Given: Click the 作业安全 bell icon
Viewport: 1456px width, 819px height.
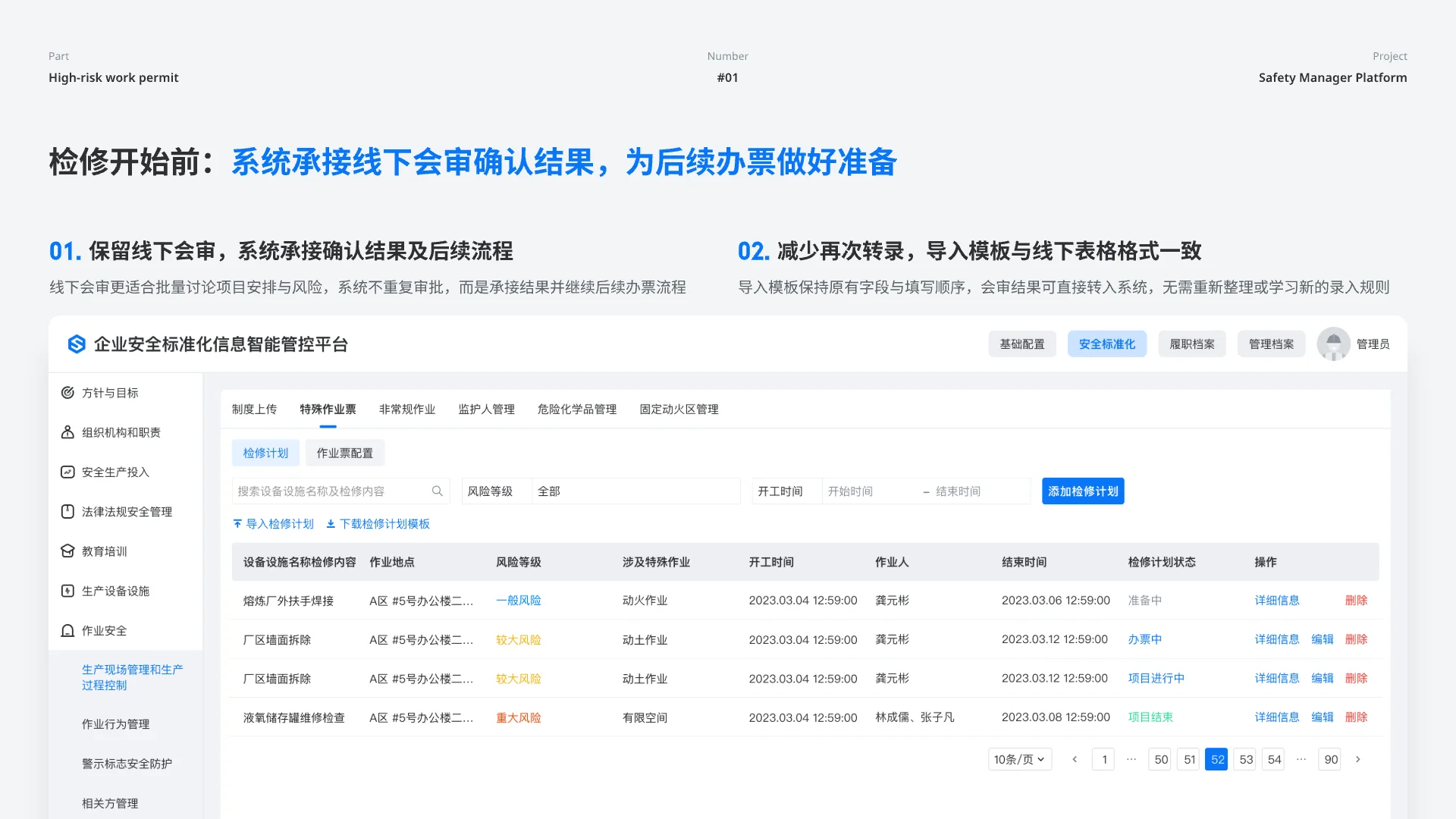Looking at the screenshot, I should click(67, 630).
